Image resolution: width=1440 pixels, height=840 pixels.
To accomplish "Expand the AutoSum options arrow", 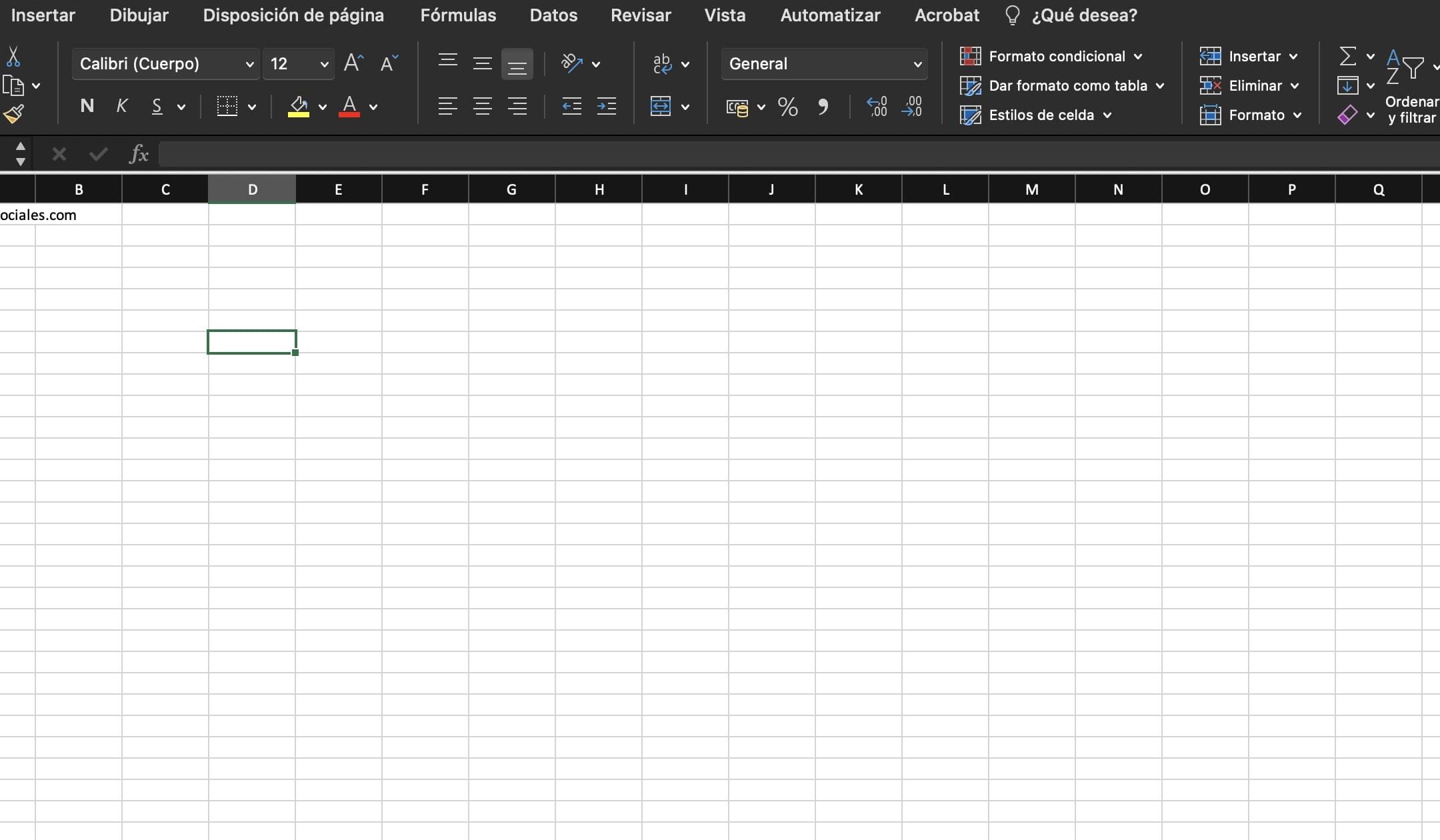I will tap(1371, 57).
